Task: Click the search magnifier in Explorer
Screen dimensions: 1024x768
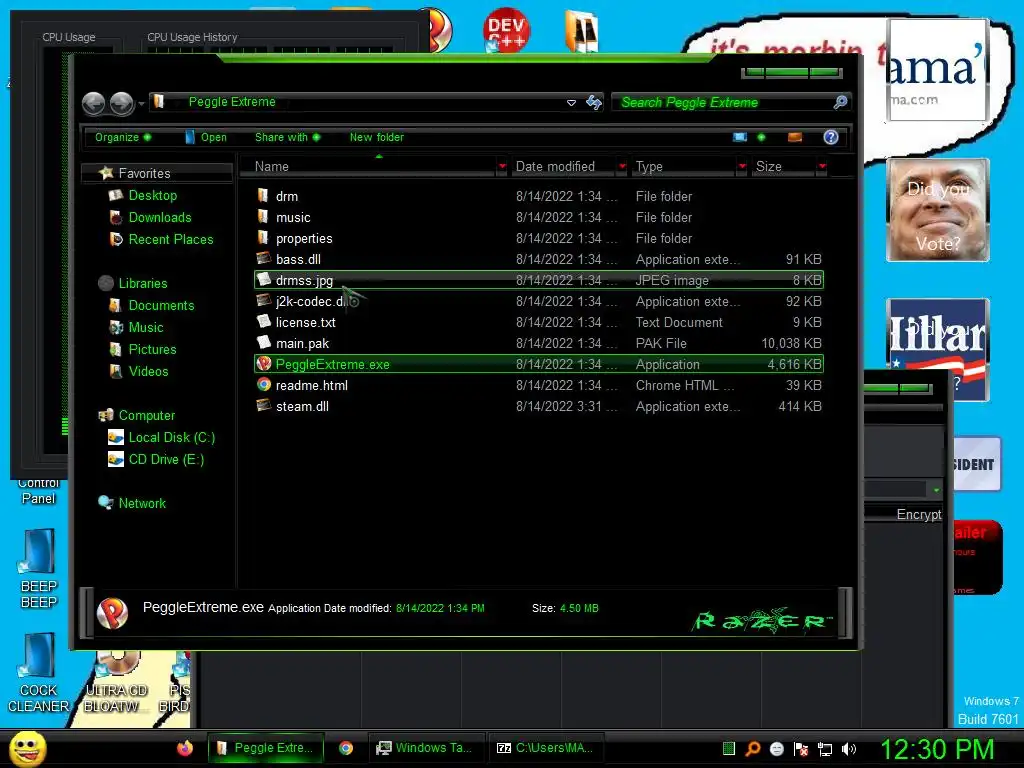Action: coord(840,102)
